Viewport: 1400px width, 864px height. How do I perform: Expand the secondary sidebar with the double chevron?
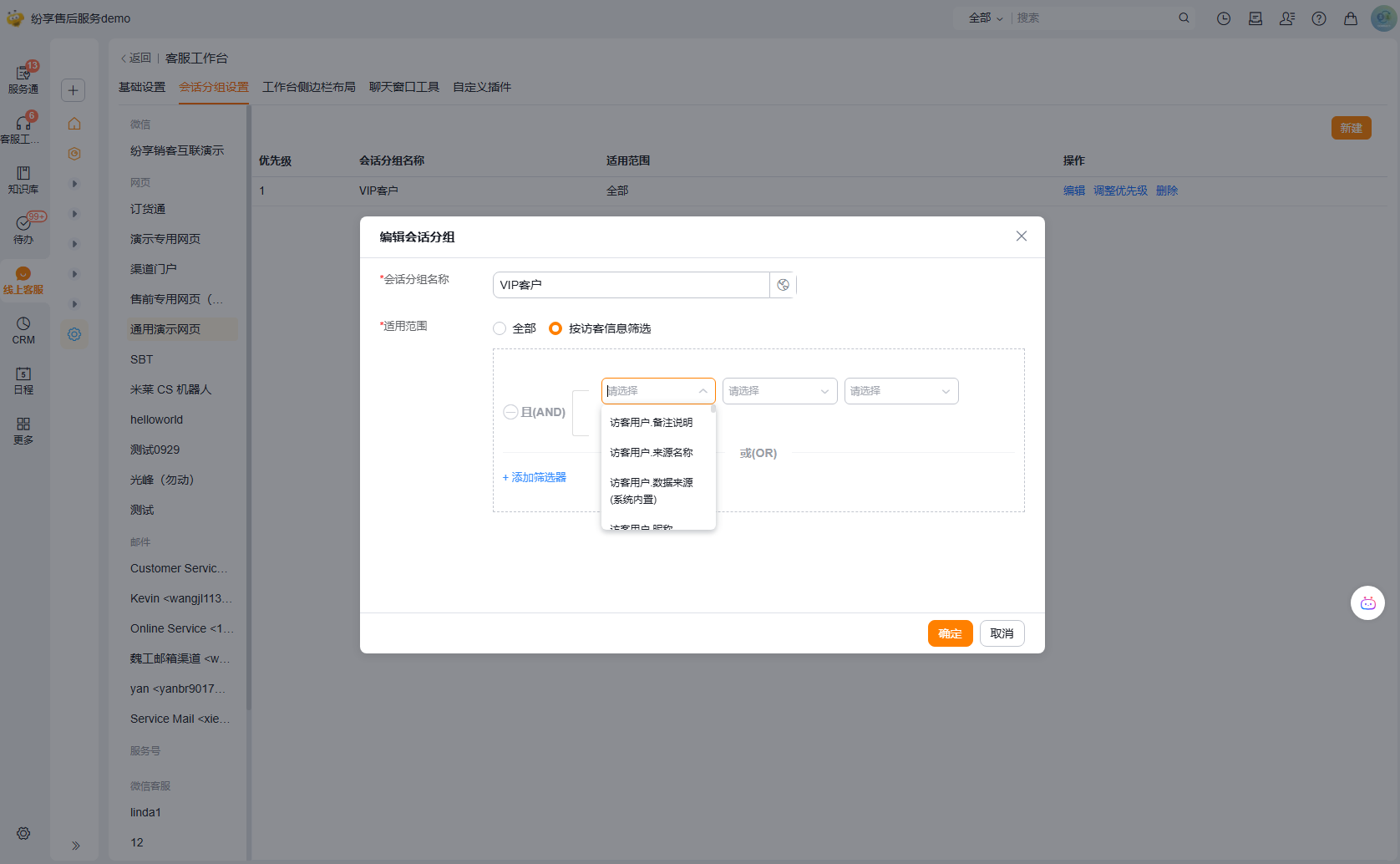75,846
